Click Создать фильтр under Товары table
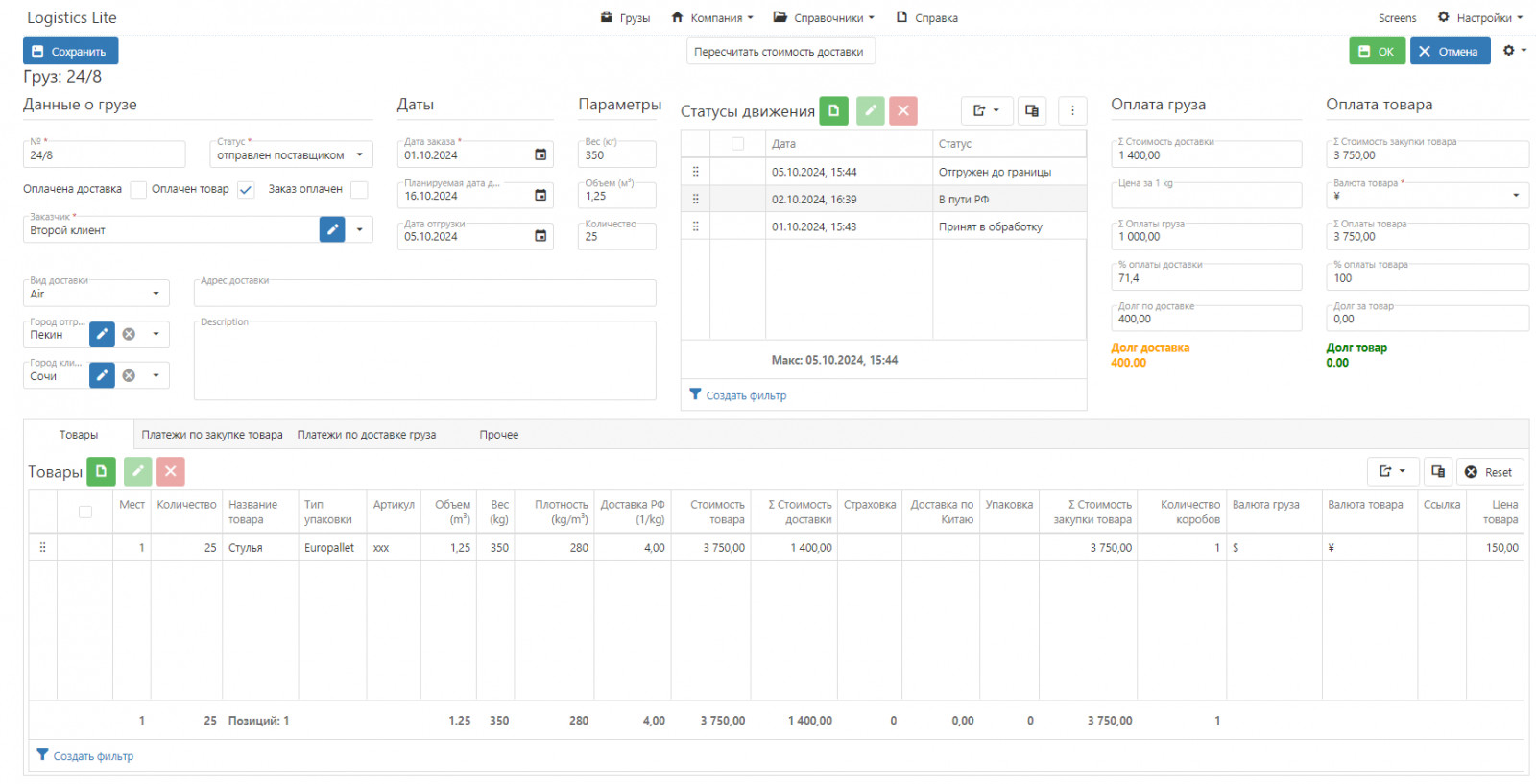The height and width of the screenshot is (784, 1536). (x=85, y=756)
